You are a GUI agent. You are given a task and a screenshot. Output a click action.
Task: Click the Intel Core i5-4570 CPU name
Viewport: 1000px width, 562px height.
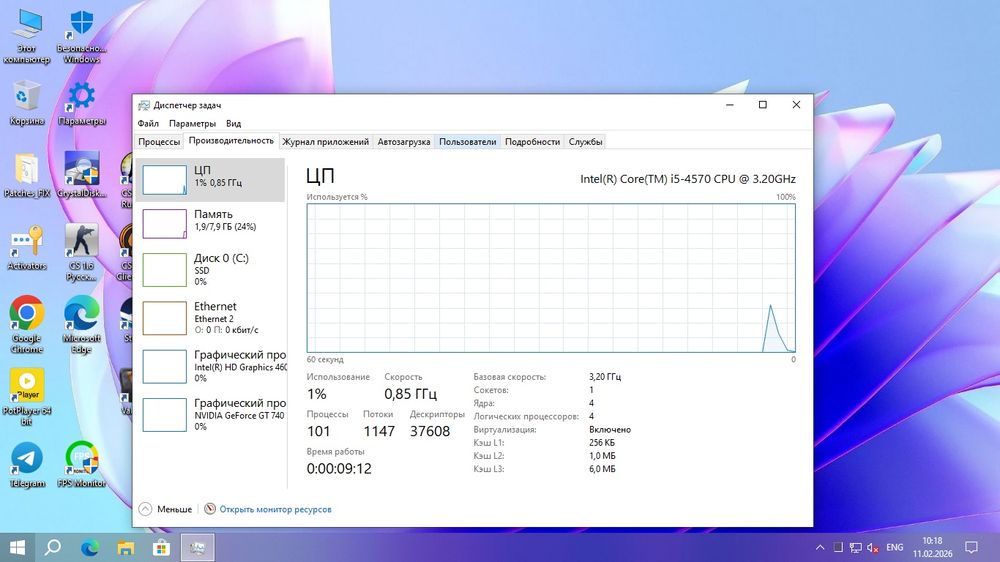pos(688,179)
